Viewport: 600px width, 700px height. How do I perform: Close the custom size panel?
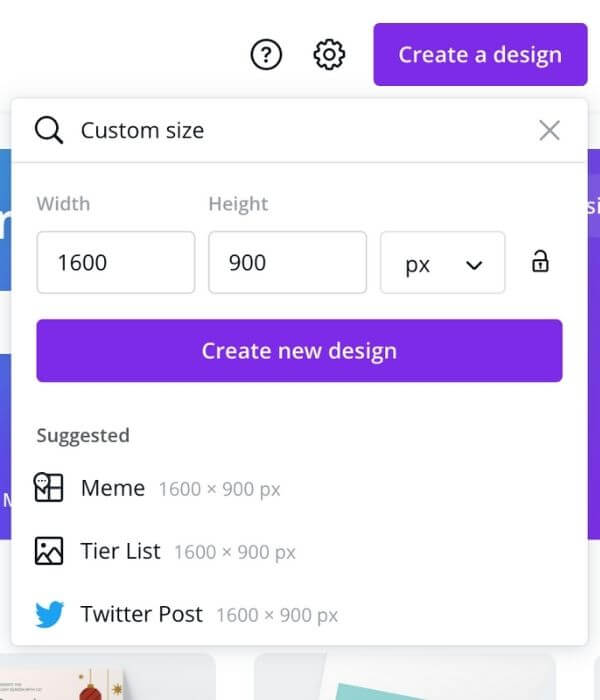point(550,130)
